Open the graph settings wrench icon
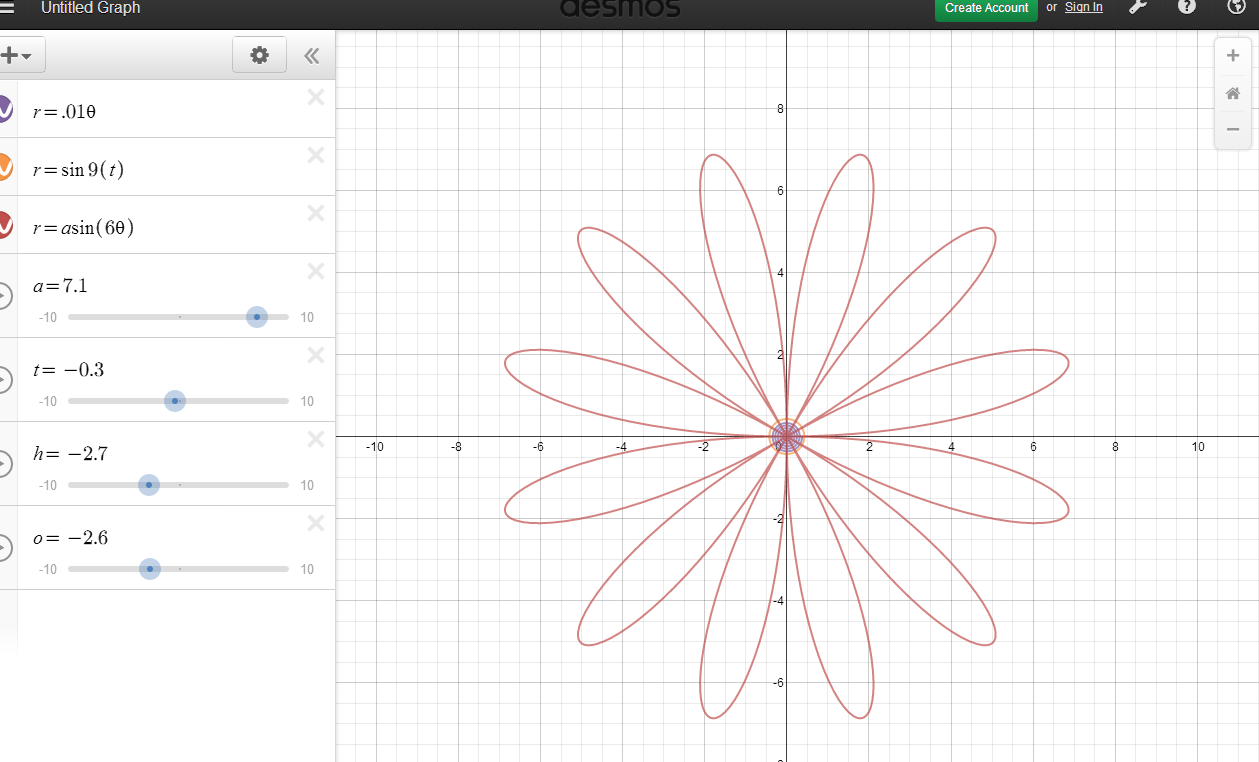The image size is (1259, 762). point(1138,9)
